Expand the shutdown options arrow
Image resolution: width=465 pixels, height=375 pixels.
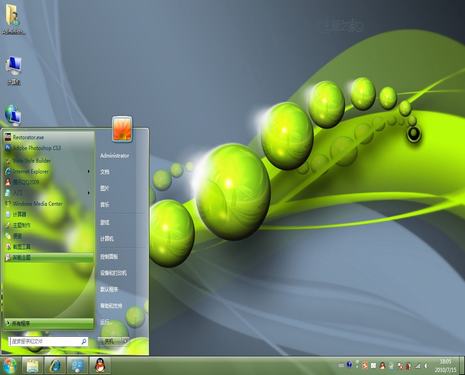[x=125, y=341]
